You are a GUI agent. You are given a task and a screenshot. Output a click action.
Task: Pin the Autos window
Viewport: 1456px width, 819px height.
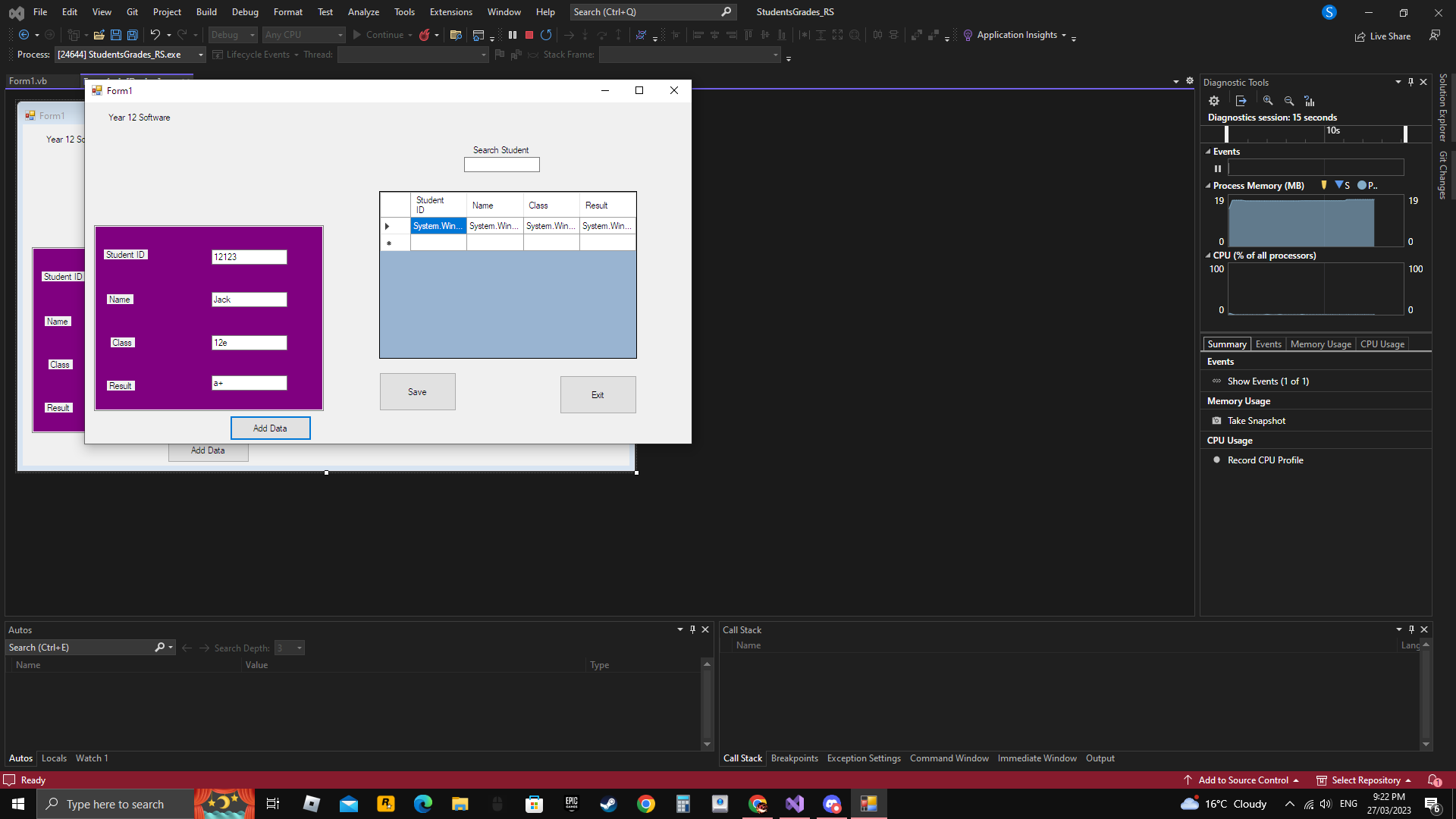692,629
